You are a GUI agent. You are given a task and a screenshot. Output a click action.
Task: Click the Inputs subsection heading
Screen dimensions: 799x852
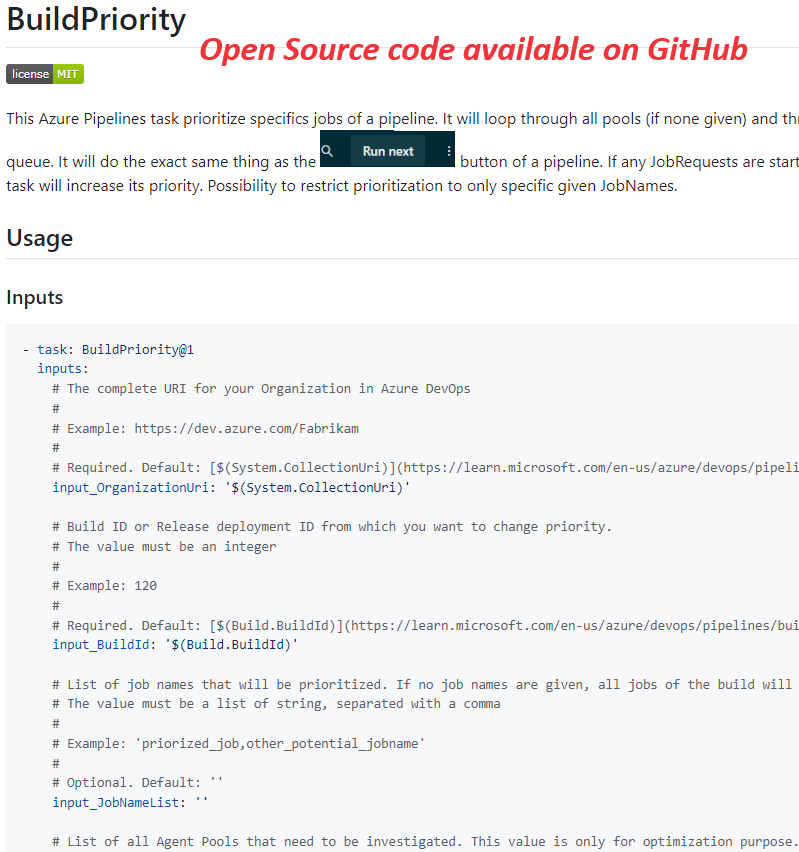point(35,297)
